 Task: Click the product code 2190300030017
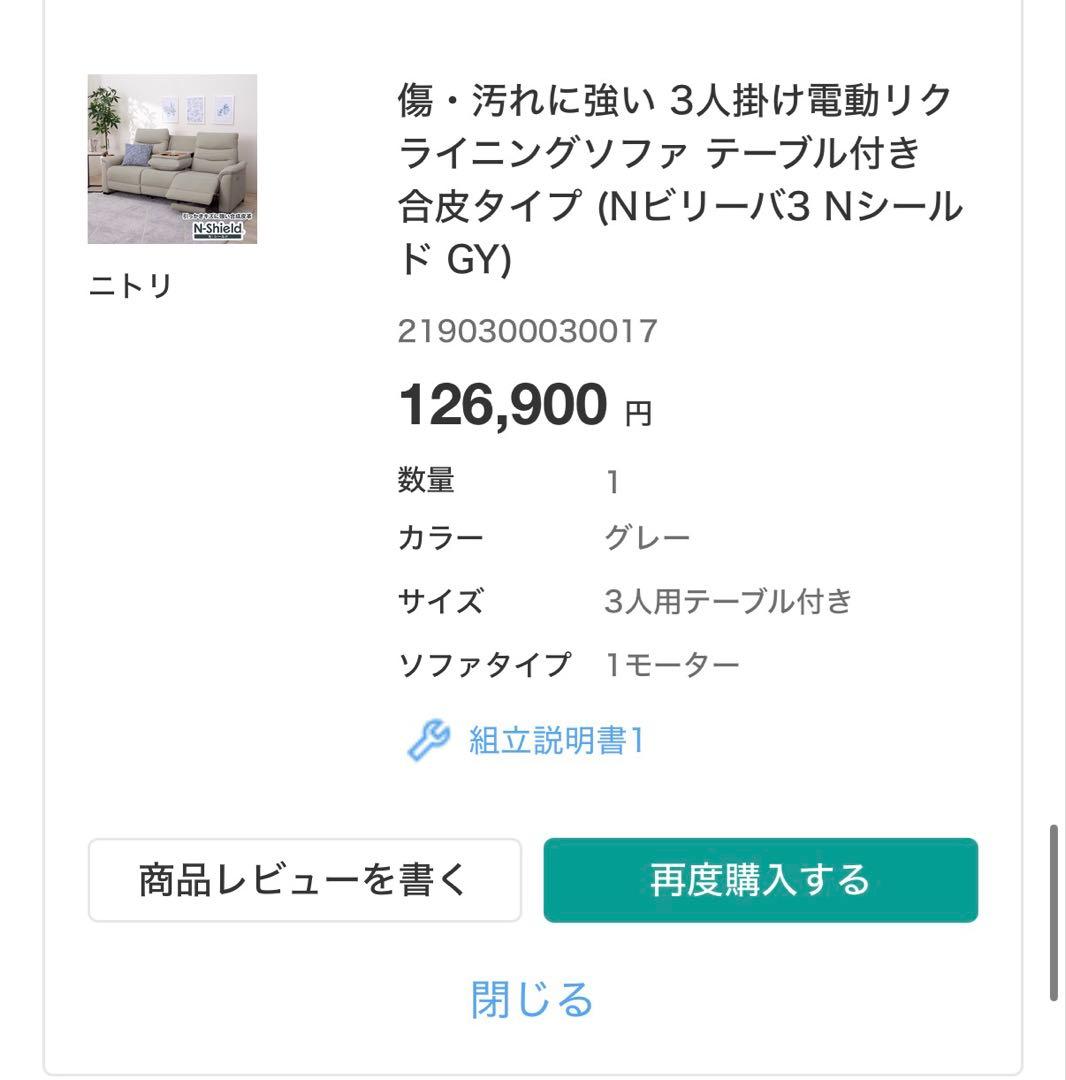coord(527,331)
